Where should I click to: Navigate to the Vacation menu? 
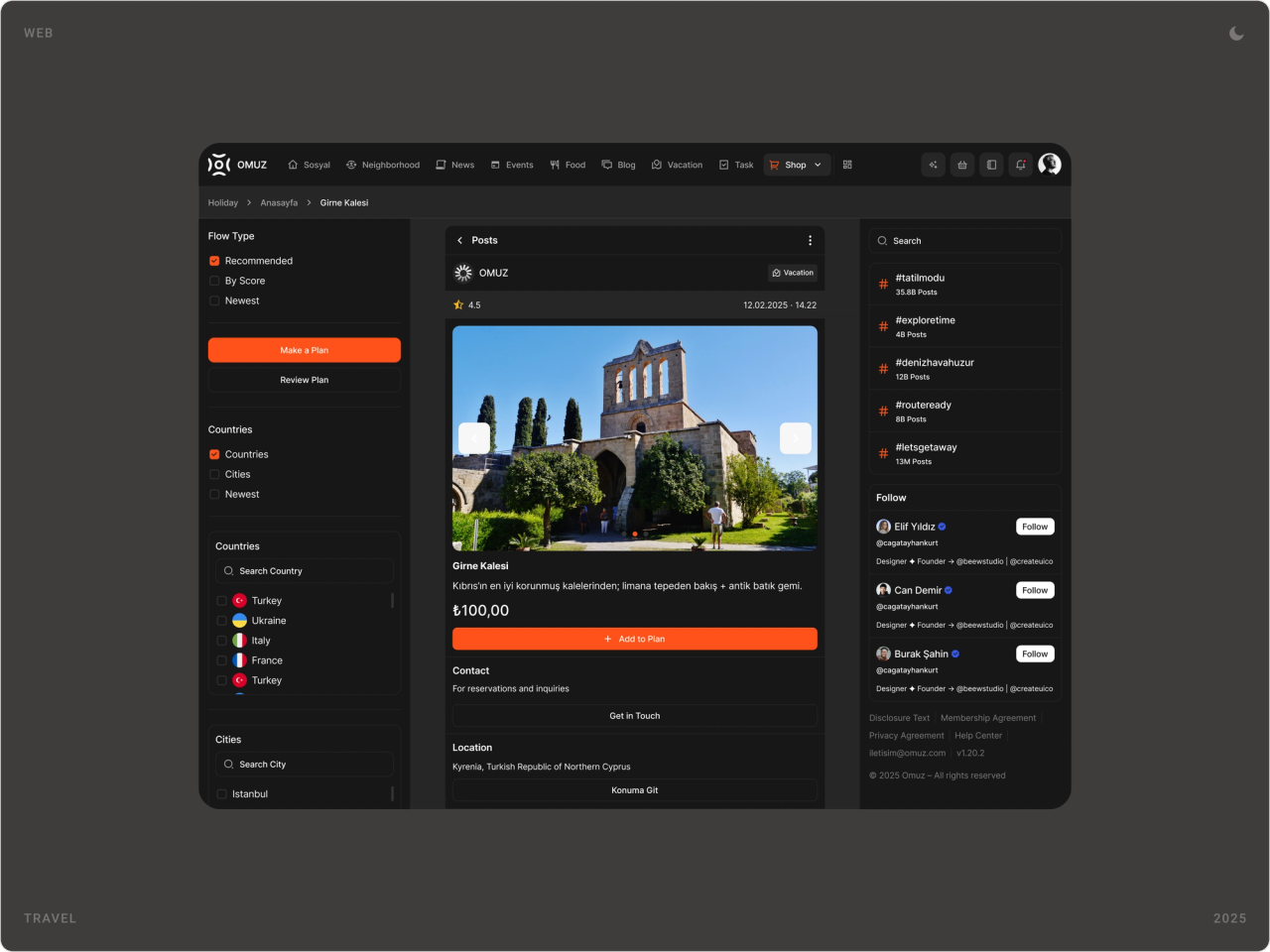(x=677, y=165)
